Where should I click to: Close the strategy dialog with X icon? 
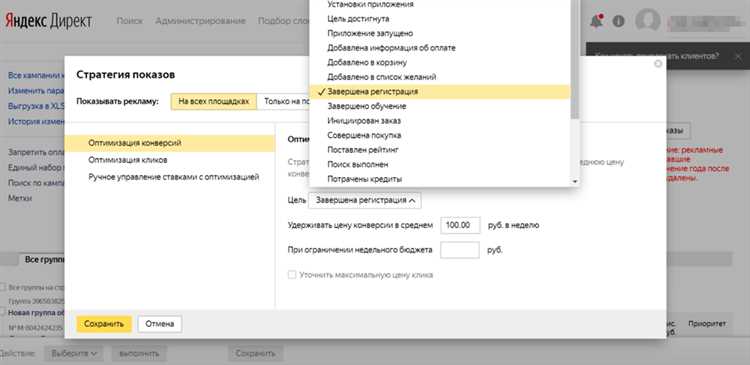[658, 63]
